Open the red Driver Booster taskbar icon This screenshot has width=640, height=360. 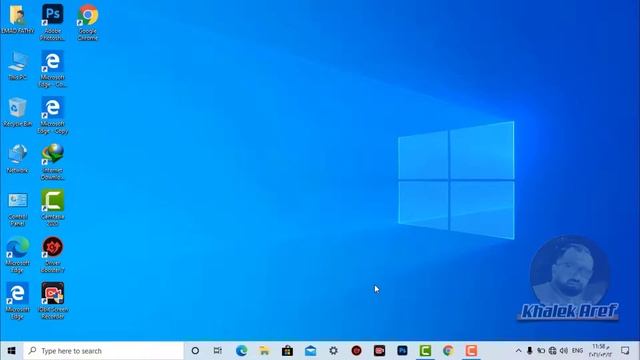[356, 351]
